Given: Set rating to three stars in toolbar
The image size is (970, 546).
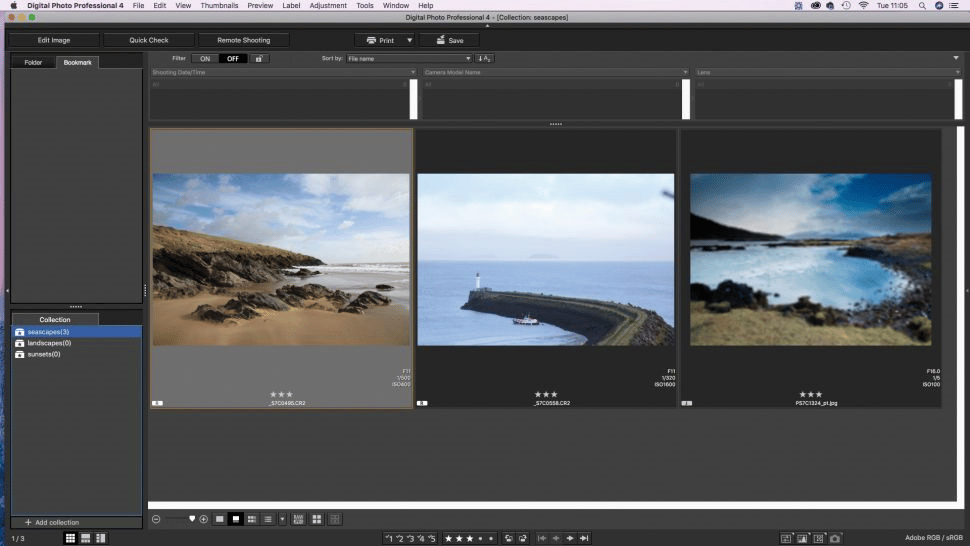Looking at the screenshot, I should (x=470, y=539).
